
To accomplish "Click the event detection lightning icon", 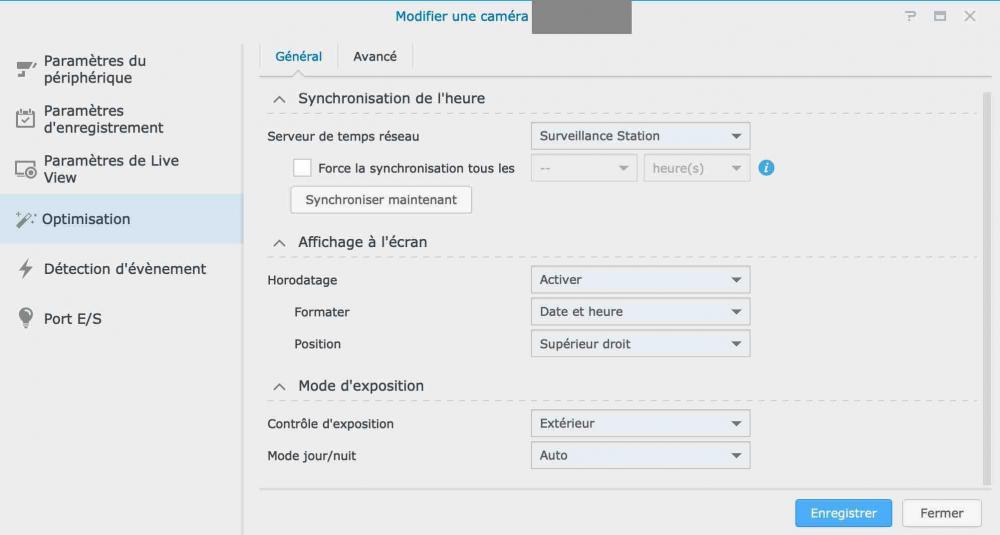I will [25, 269].
